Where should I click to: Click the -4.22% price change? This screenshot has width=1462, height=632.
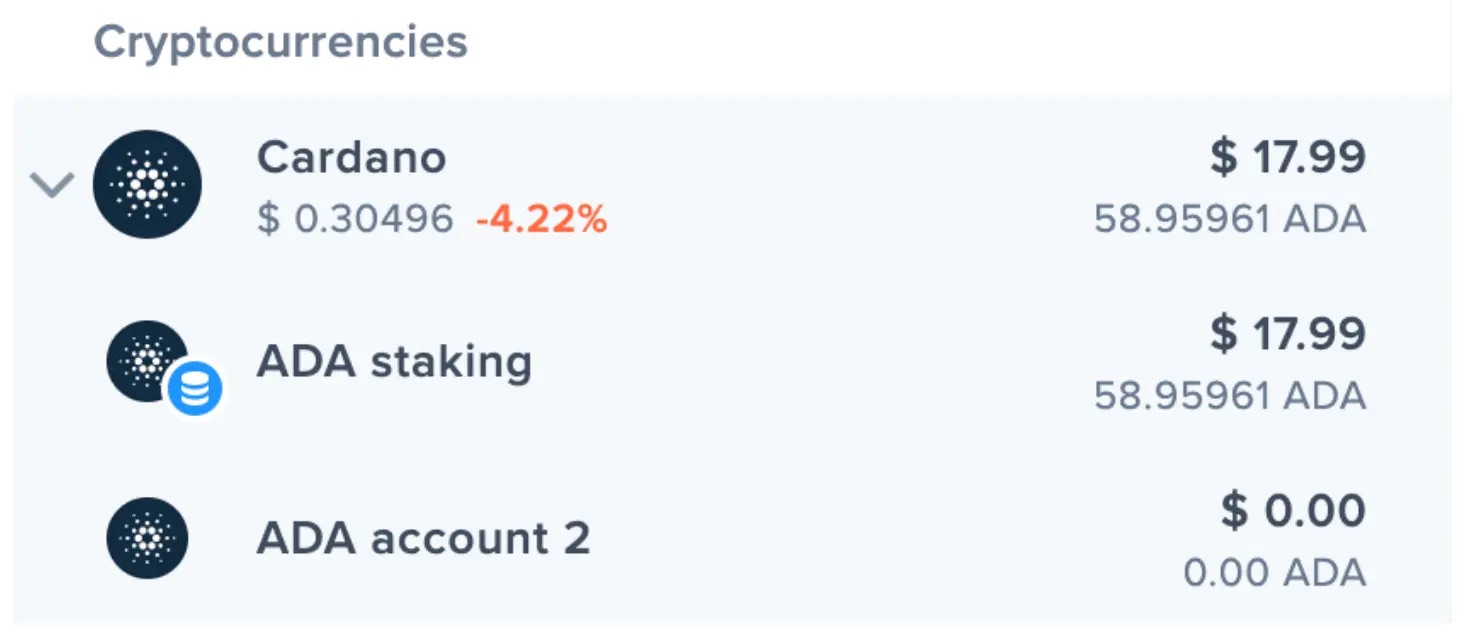pyautogui.click(x=541, y=218)
